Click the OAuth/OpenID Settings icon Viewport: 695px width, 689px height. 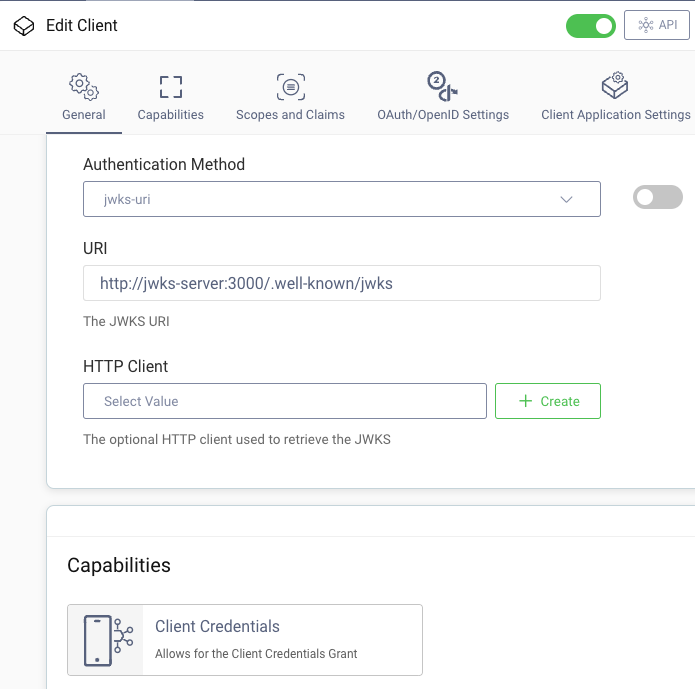tap(442, 87)
